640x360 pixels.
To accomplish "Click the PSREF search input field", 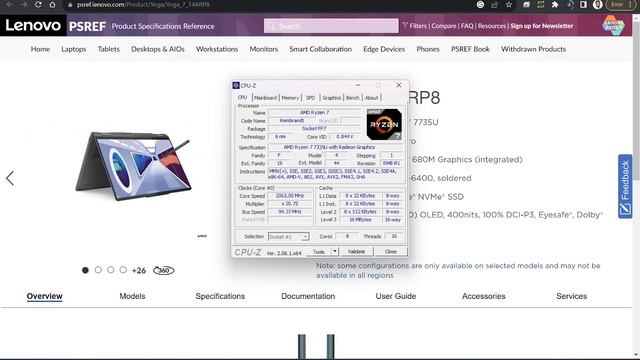I will (x=331, y=26).
